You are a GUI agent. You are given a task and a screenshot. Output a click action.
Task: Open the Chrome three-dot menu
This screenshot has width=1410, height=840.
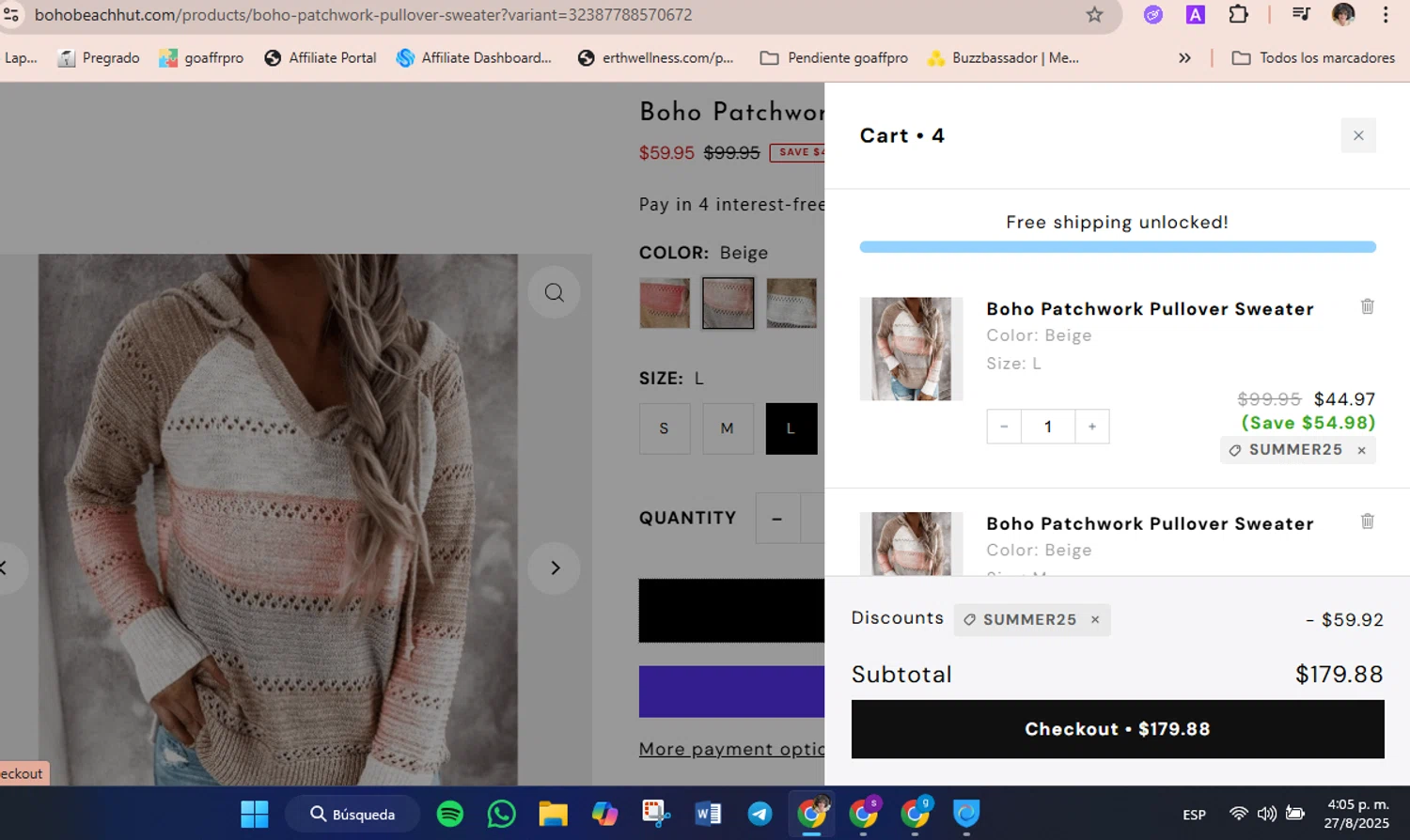(x=1386, y=14)
